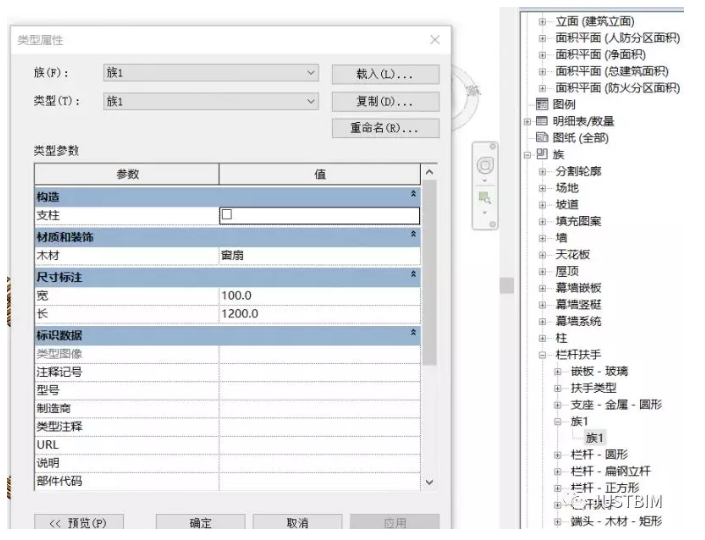This screenshot has height=540, width=705.
Task: Click the 注释记号 value field
Action: pyautogui.click(x=320, y=372)
